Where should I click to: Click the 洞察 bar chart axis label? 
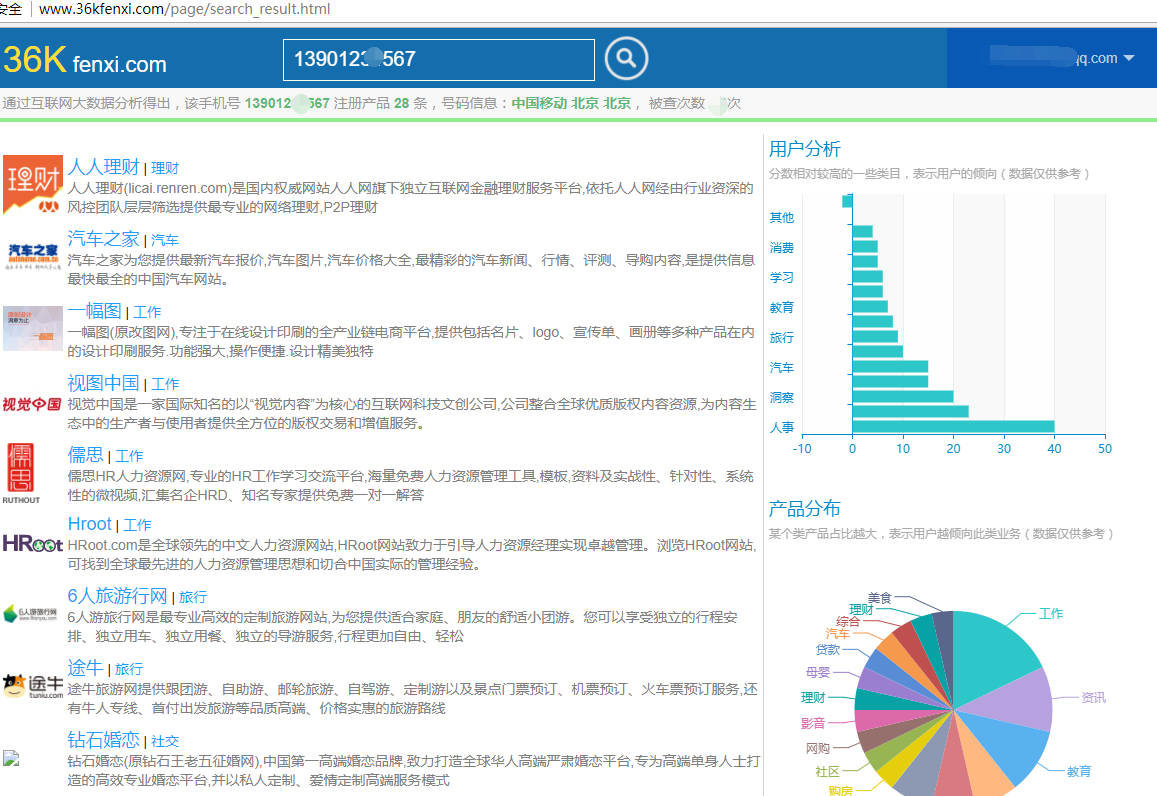[x=781, y=398]
